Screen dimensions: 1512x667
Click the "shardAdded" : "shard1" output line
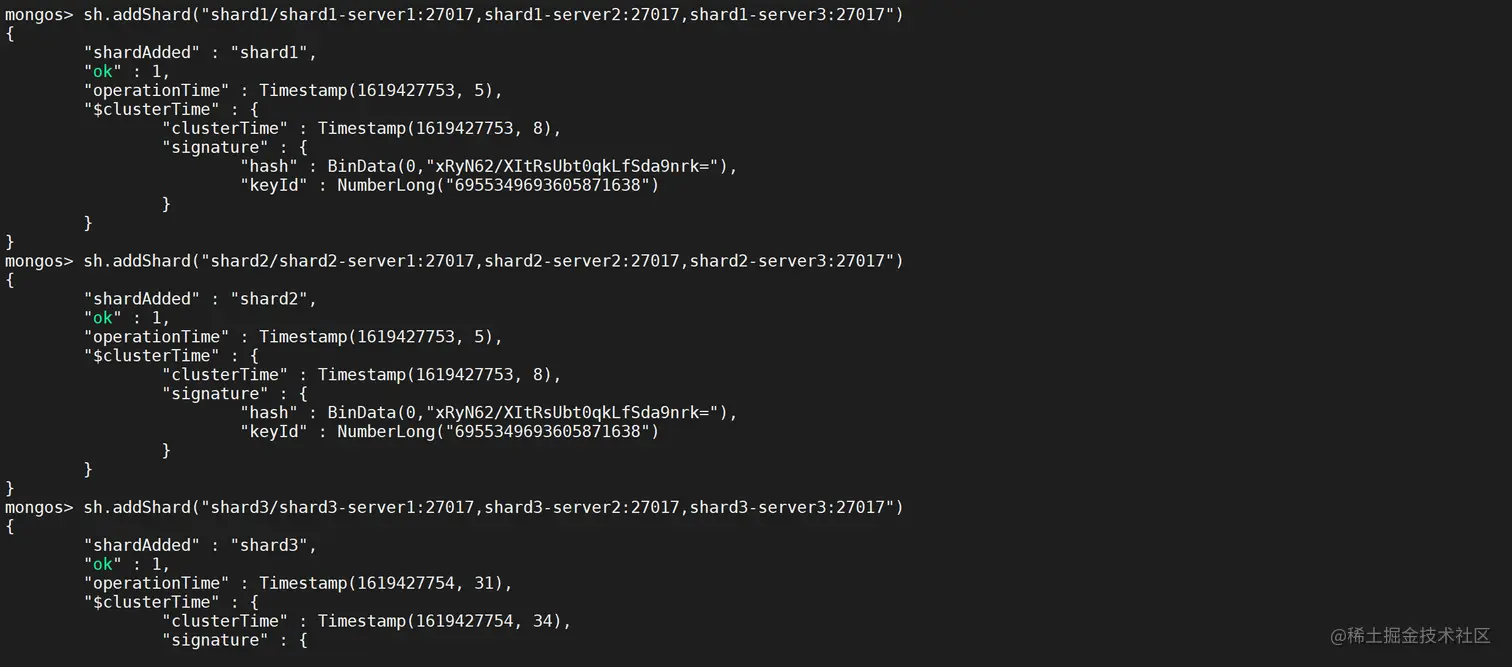click(x=200, y=52)
